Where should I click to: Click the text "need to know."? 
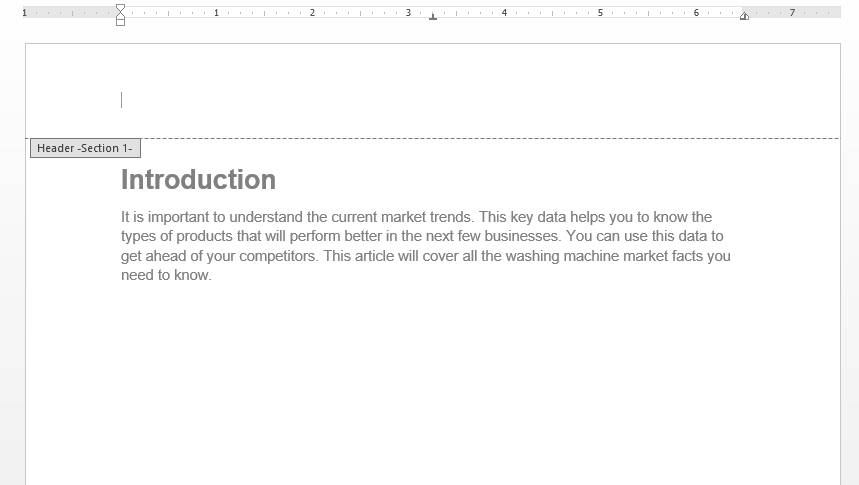coord(167,275)
